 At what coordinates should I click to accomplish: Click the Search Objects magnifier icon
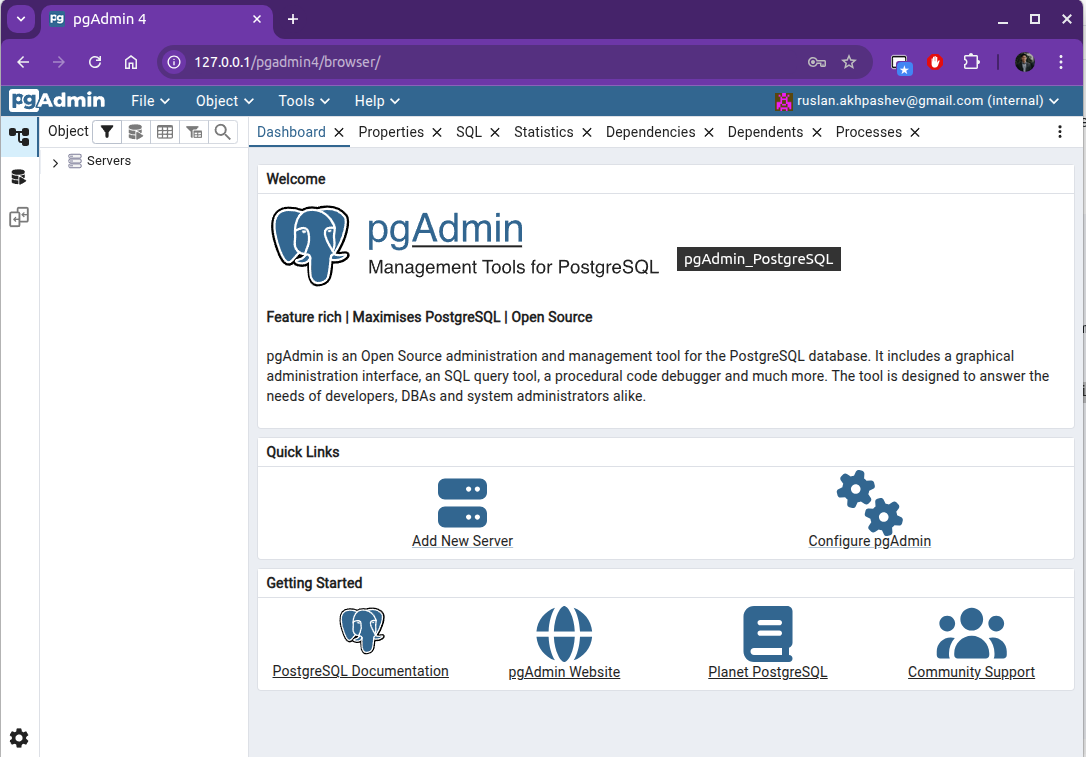click(x=223, y=132)
